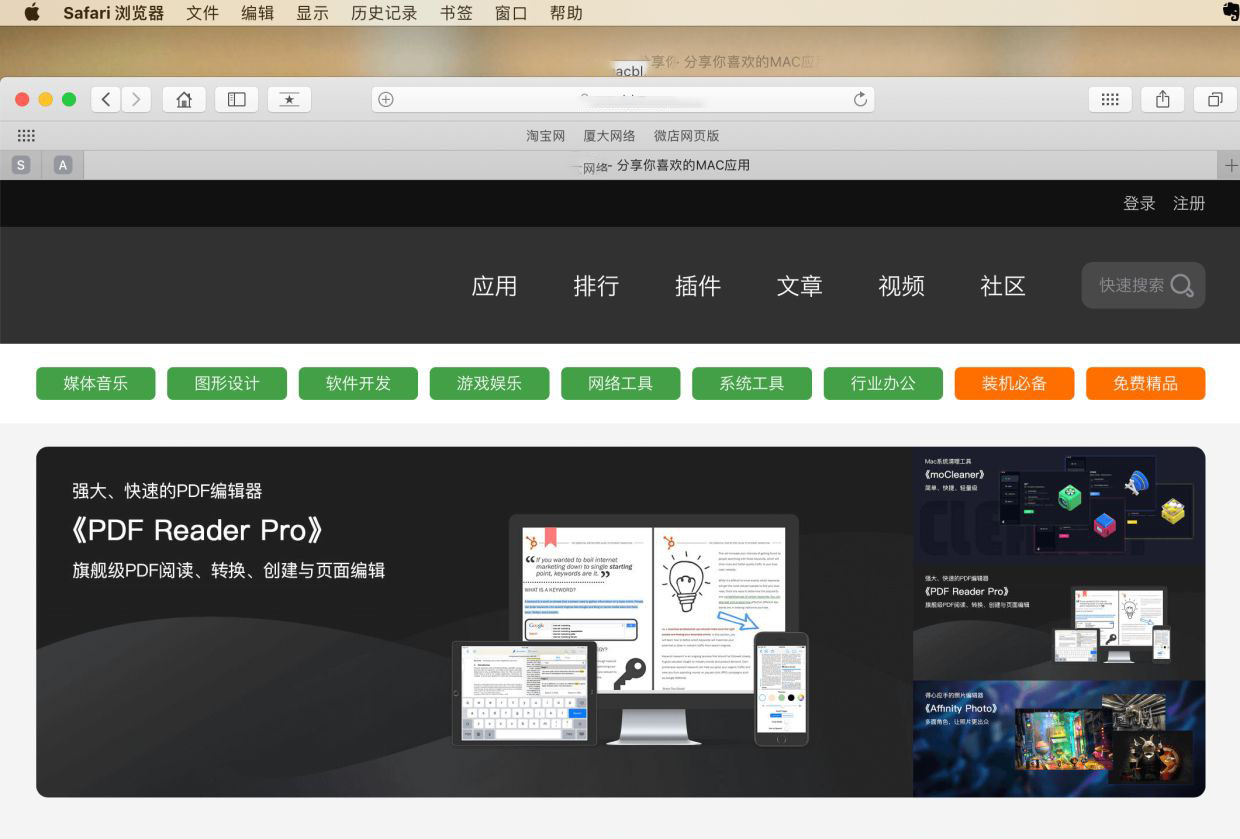Click the plus icon in address bar
This screenshot has width=1240, height=839.
386,99
